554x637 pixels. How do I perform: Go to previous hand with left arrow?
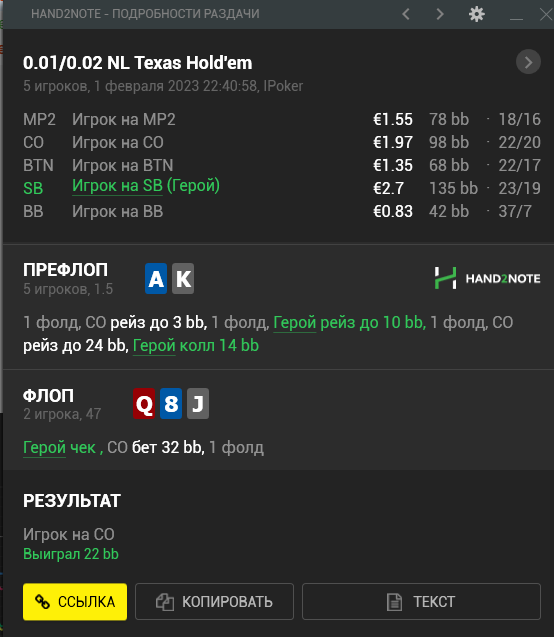(x=406, y=14)
